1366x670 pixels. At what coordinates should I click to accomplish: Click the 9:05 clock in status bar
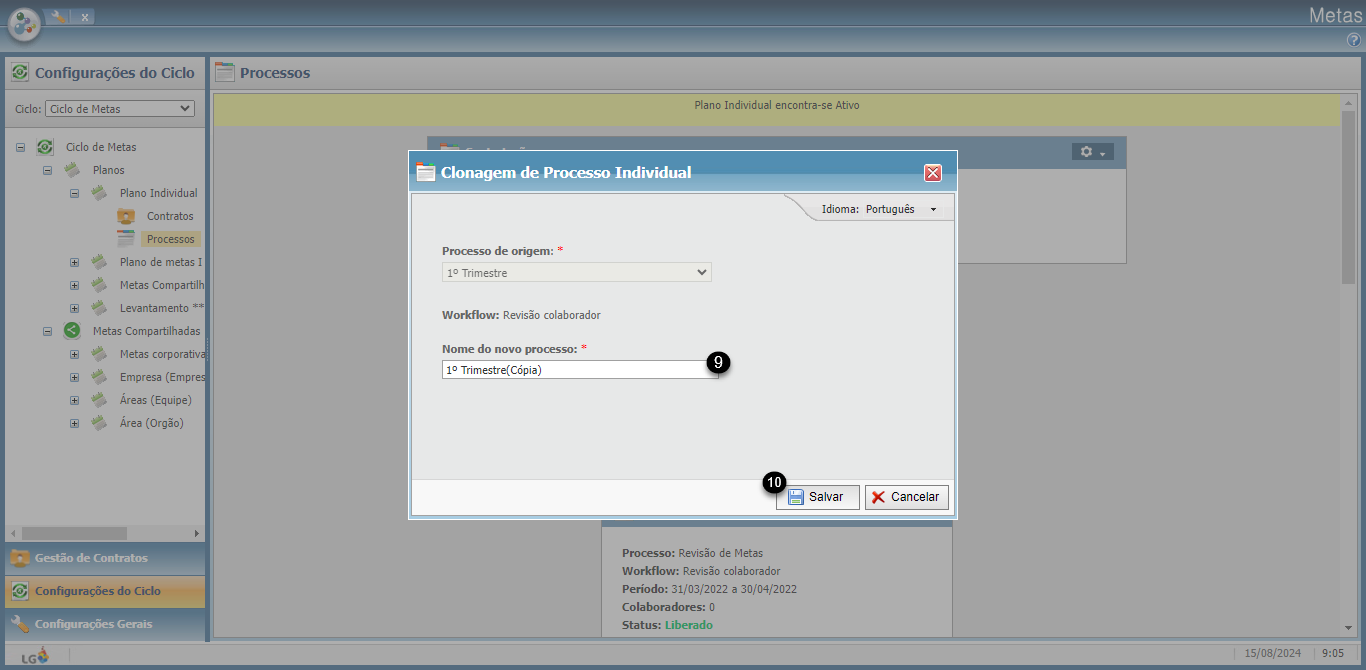point(1333,653)
